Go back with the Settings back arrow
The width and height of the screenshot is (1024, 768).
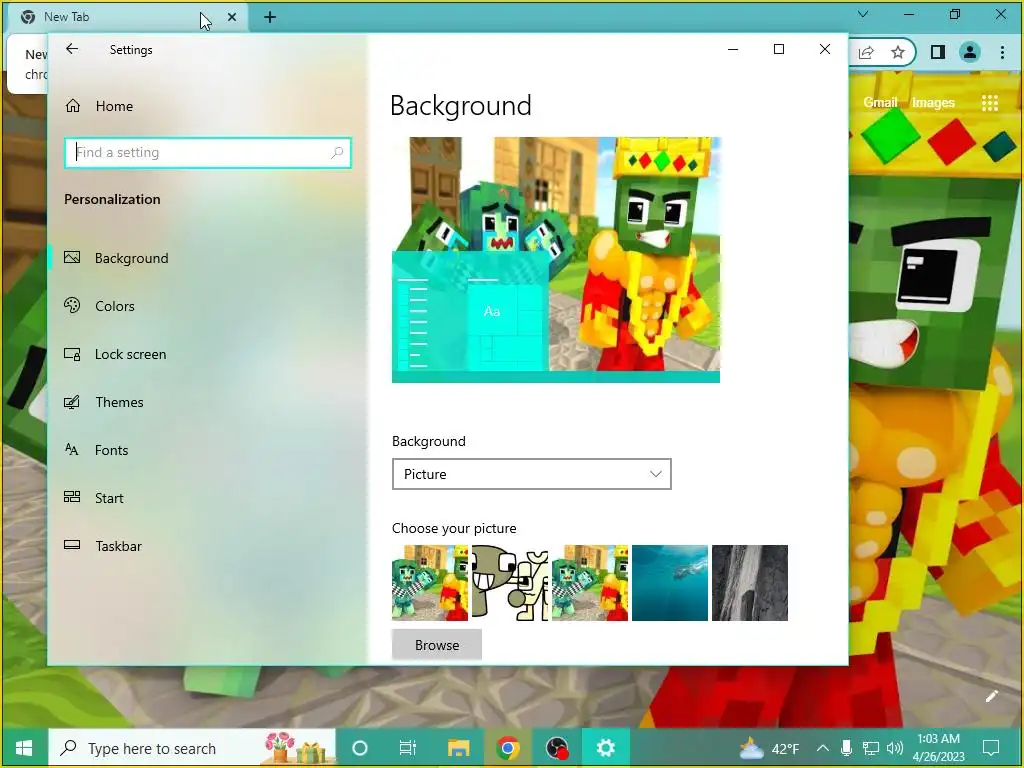pos(72,49)
